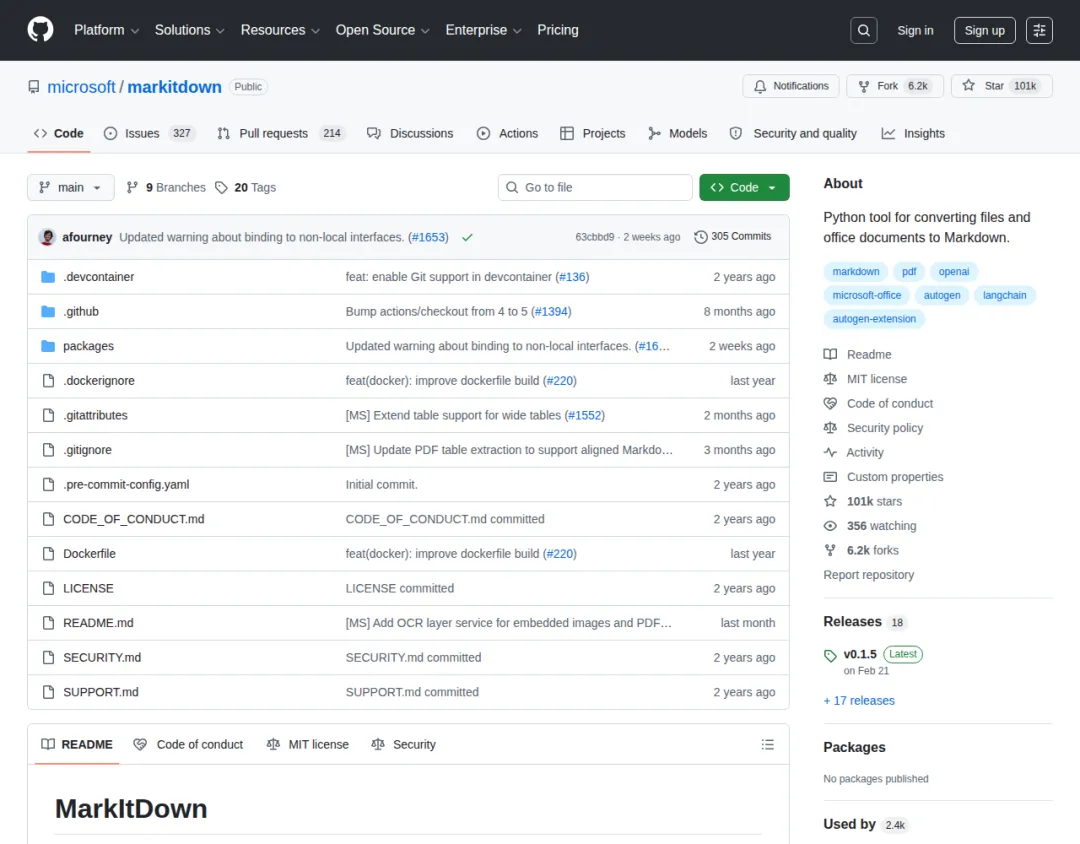Click the Notifications bell button
This screenshot has width=1080, height=844.
coord(791,86)
